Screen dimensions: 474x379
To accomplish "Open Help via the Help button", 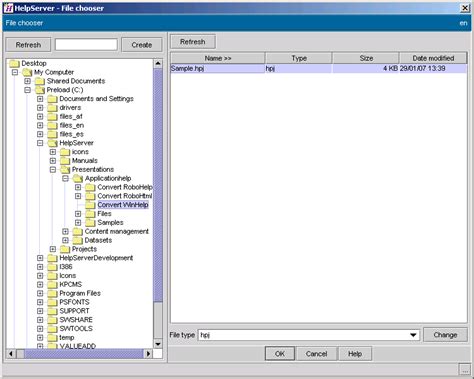I will click(x=355, y=354).
